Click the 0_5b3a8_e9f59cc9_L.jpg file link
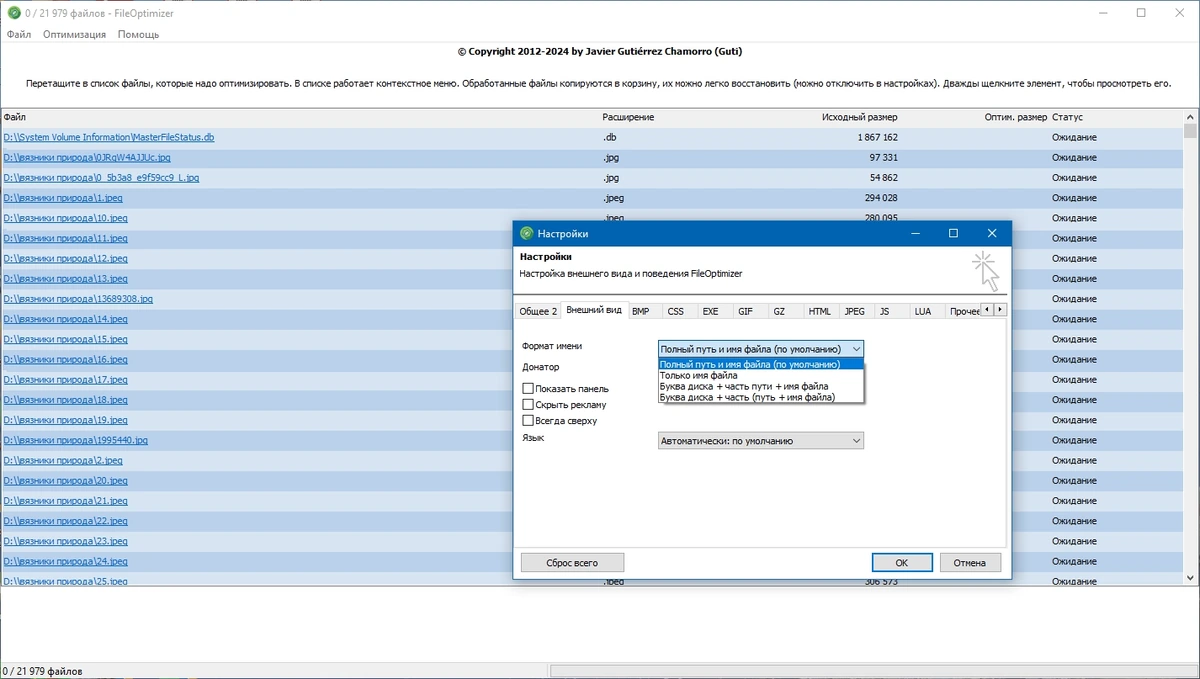1200x679 pixels. [x=101, y=178]
